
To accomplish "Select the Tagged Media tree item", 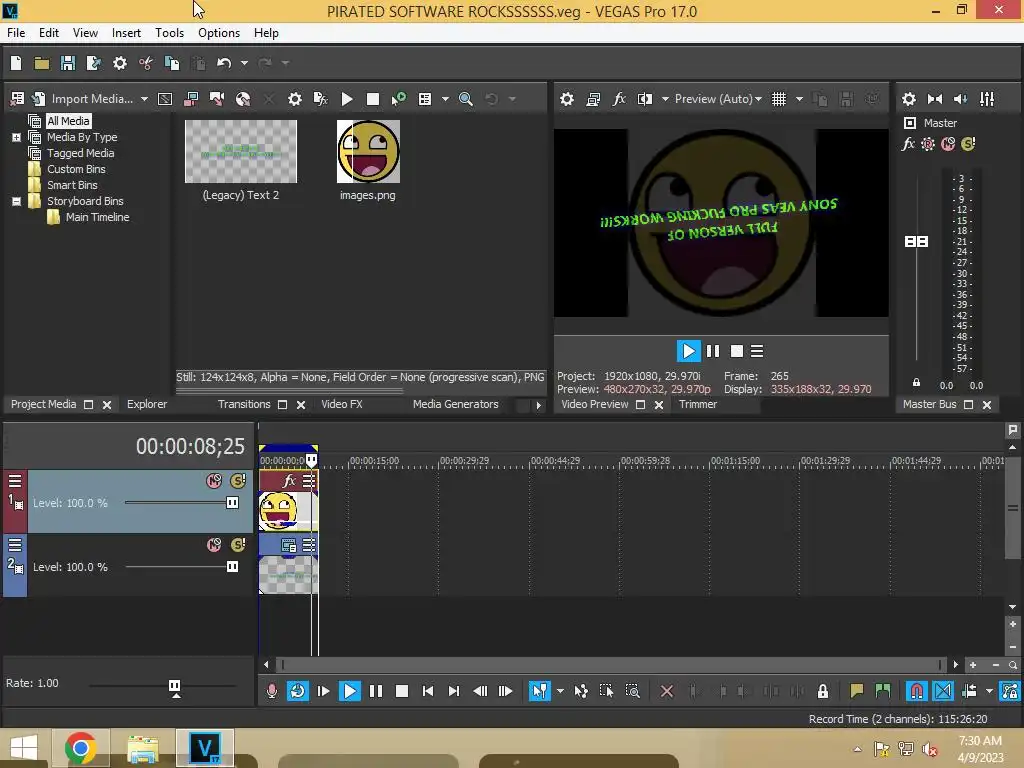I will click(x=80, y=153).
